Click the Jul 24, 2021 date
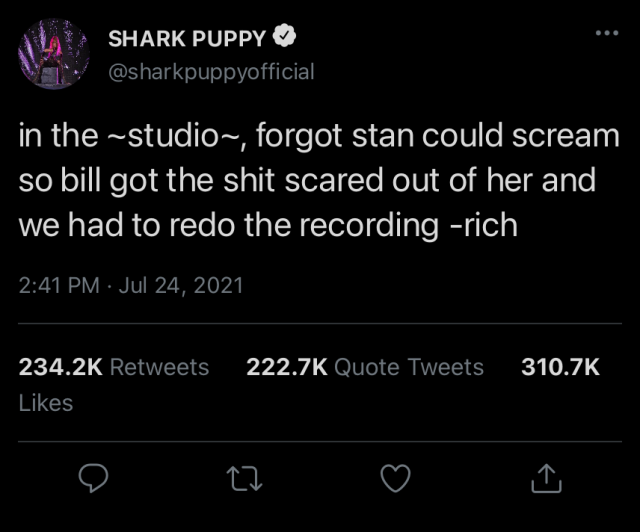 (181, 285)
